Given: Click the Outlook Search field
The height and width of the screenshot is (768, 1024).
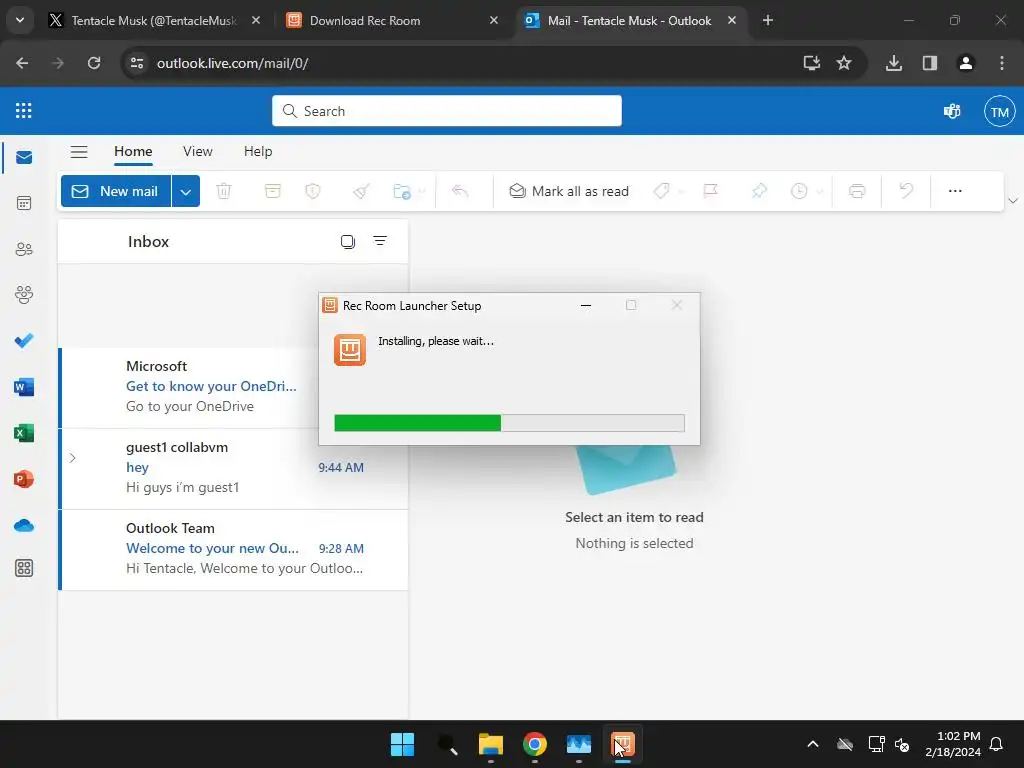Looking at the screenshot, I should [x=447, y=111].
